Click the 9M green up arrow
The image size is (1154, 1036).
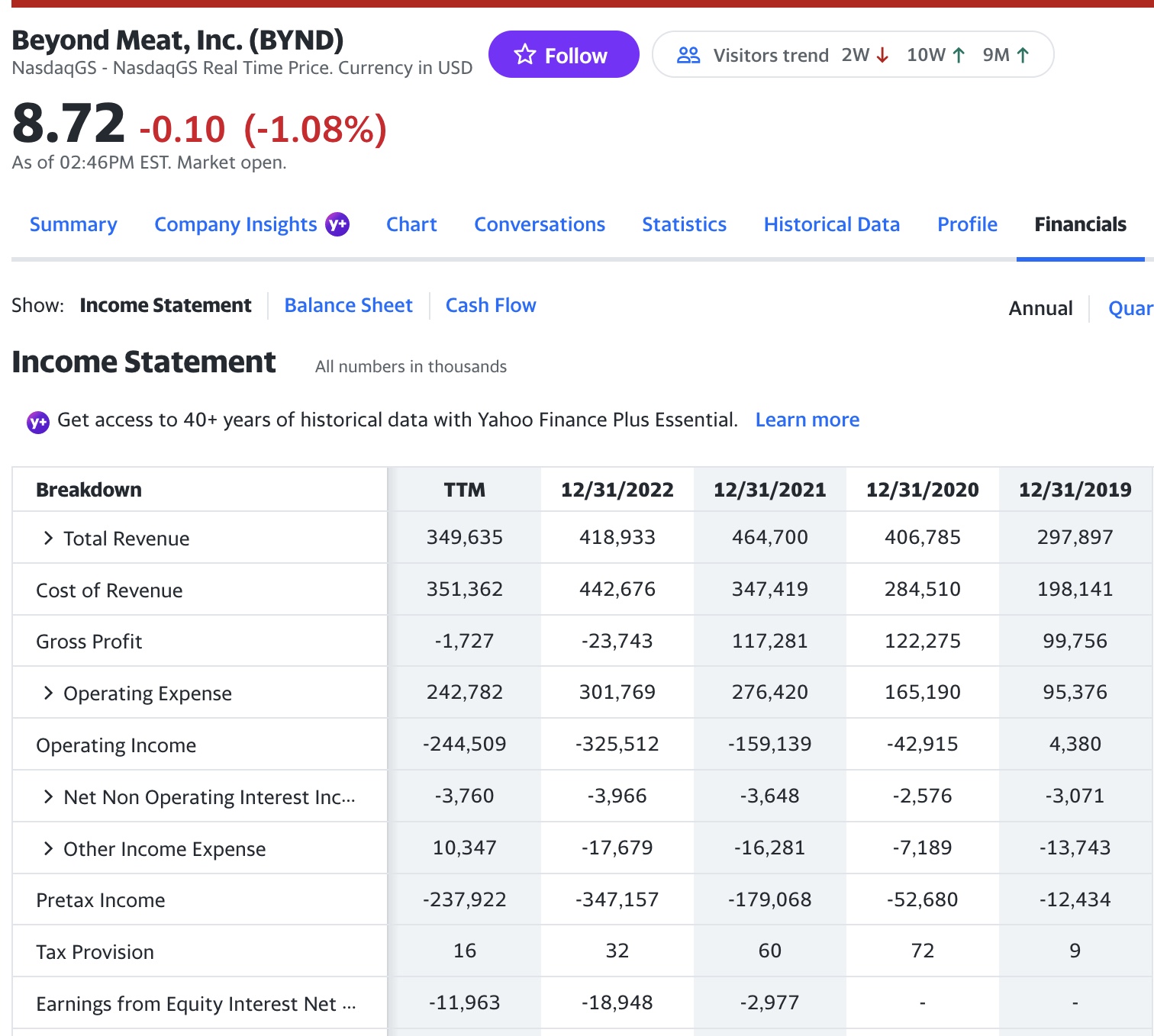click(1023, 55)
